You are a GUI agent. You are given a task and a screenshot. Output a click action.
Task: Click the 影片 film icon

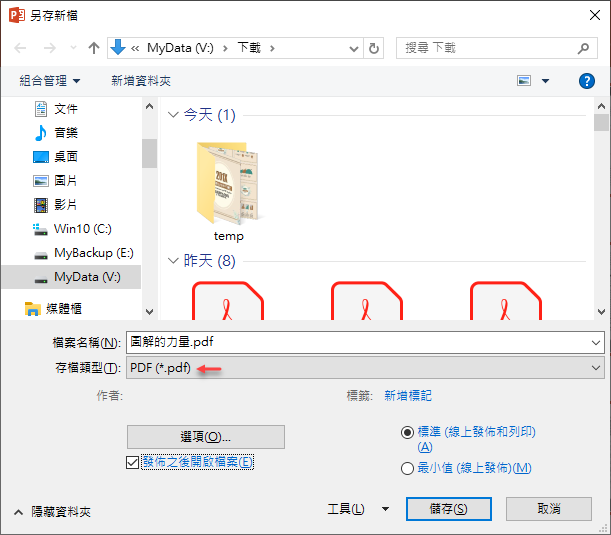pyautogui.click(x=41, y=205)
